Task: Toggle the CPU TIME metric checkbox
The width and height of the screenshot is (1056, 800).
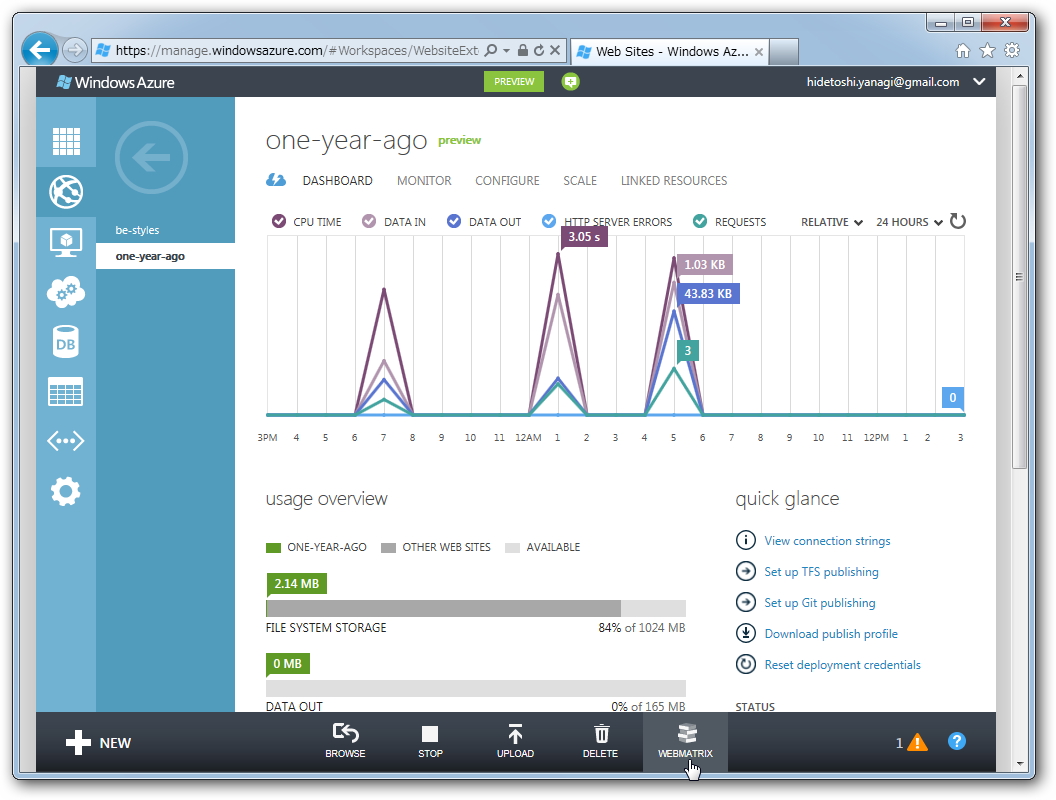Action: point(277,221)
